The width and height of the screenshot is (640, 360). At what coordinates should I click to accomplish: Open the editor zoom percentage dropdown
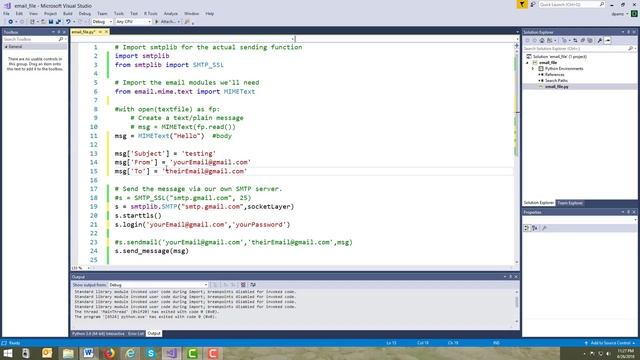pos(89,268)
